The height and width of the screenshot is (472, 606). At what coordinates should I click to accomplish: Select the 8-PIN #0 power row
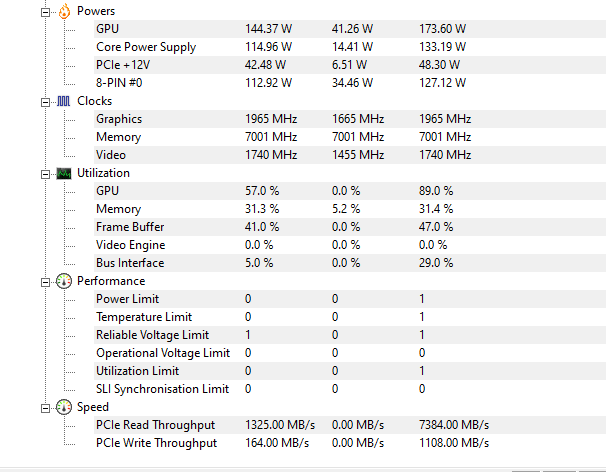350,83
